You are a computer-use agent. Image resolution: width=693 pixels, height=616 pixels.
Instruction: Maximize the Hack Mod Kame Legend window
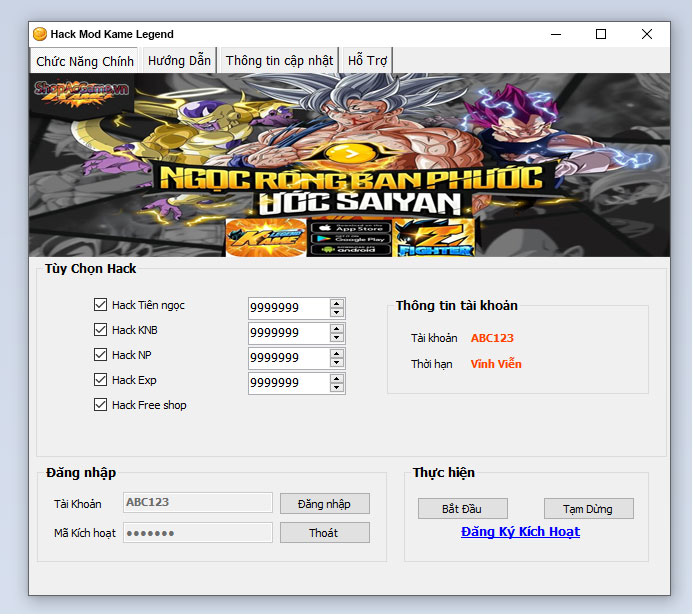pyautogui.click(x=601, y=34)
